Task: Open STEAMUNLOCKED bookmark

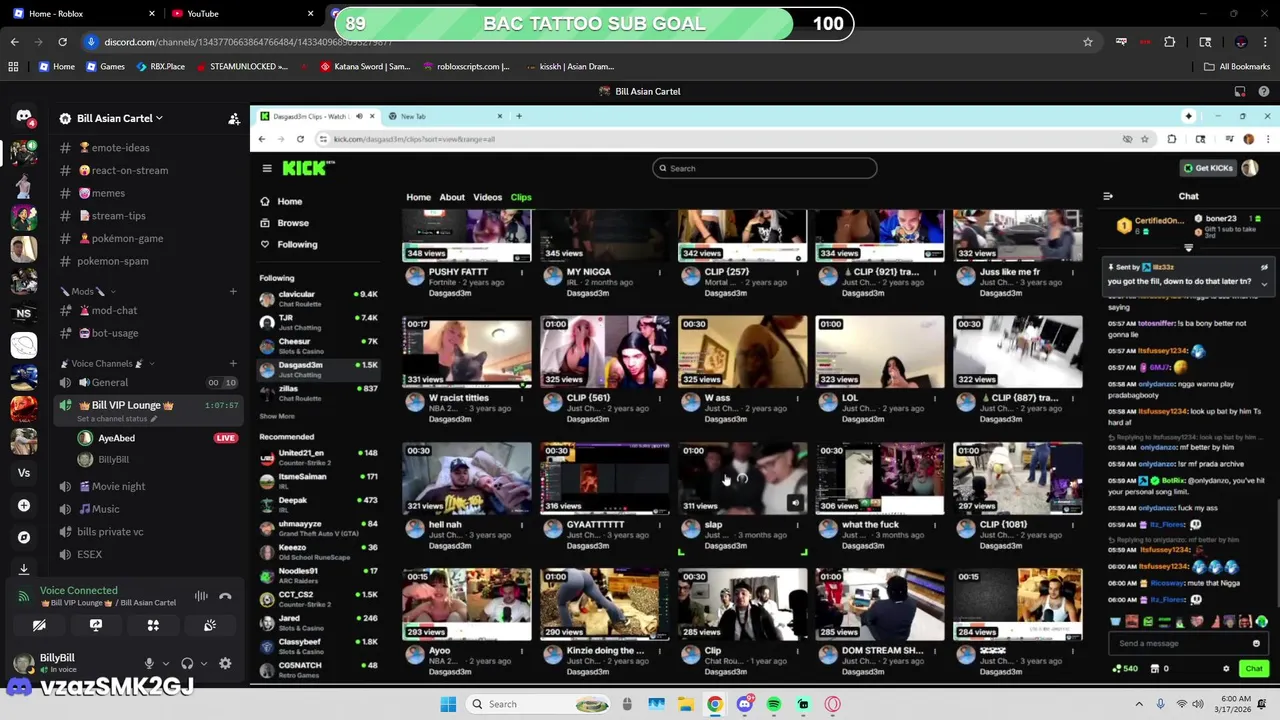Action: [x=241, y=66]
